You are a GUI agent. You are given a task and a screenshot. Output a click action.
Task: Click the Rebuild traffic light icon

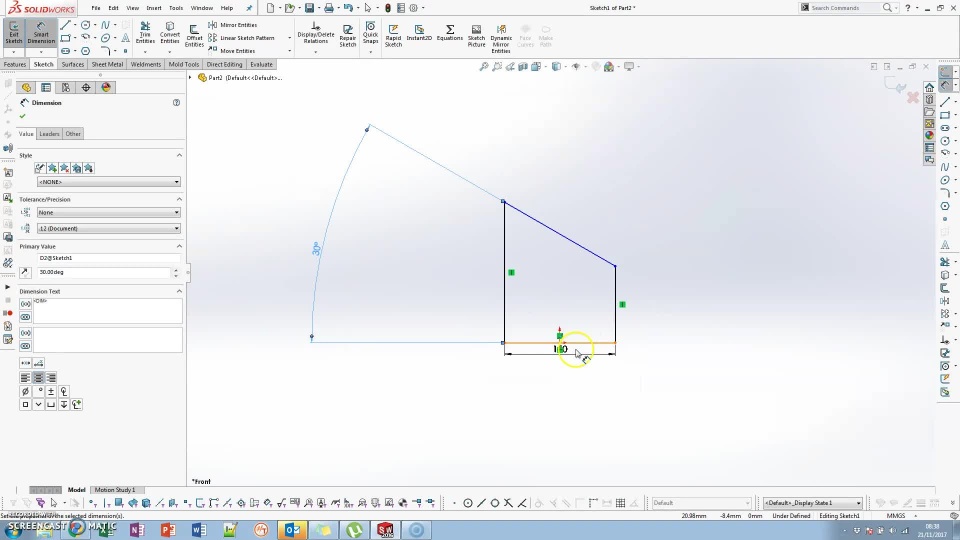388,8
